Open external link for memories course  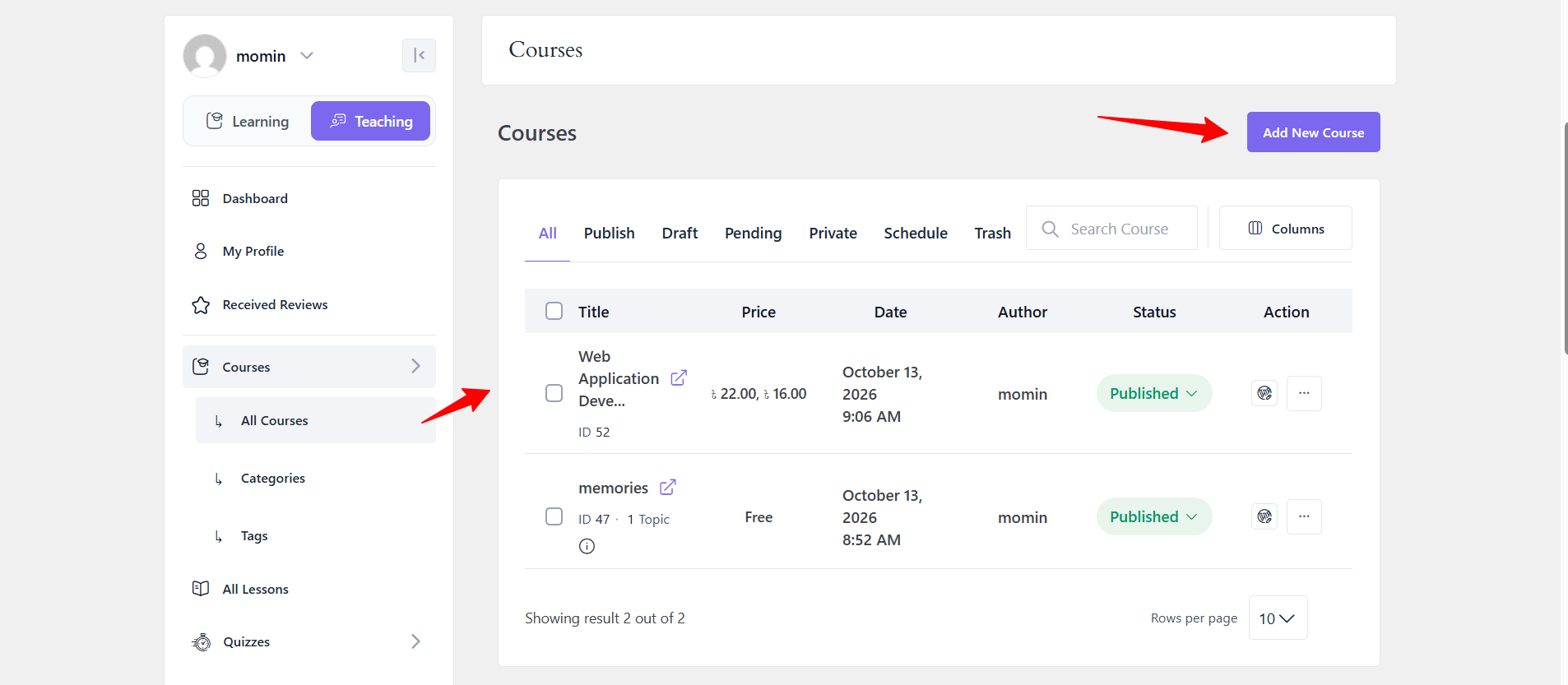[x=668, y=487]
